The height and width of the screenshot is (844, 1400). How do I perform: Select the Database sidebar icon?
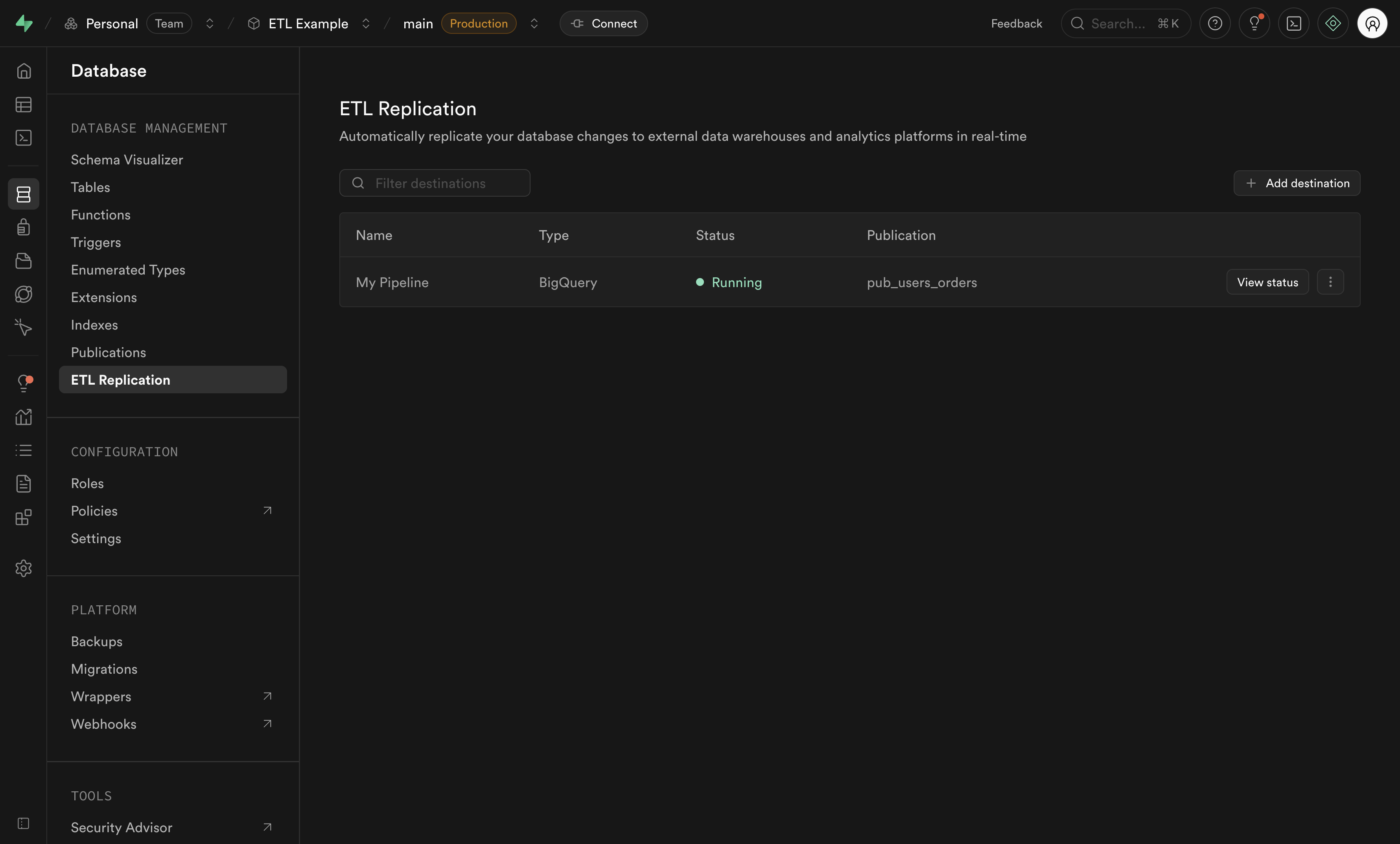(23, 194)
